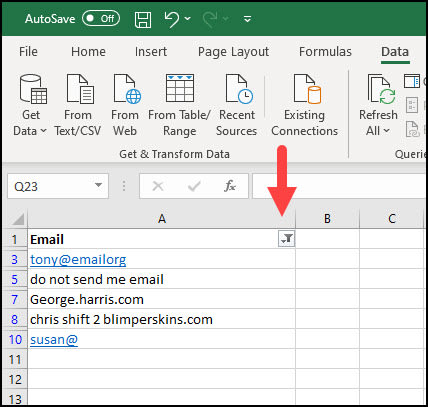Open Customize Quick Access Toolbar dropdown
Screen dimensions: 428x407
tap(247, 19)
